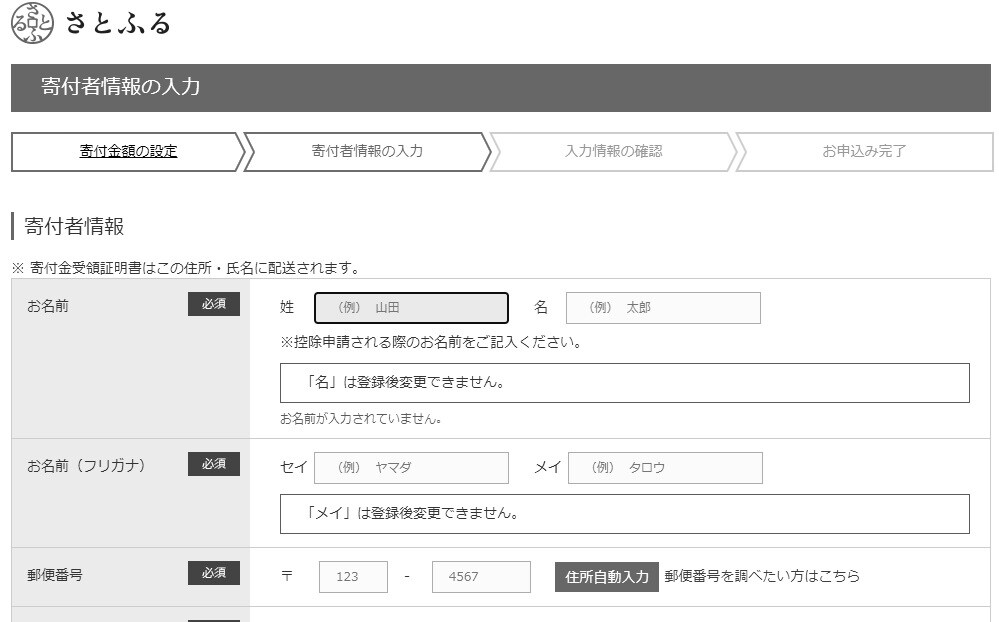The width and height of the screenshot is (999, 622).
Task: Focus the three-digit postal code field
Action: point(353,577)
